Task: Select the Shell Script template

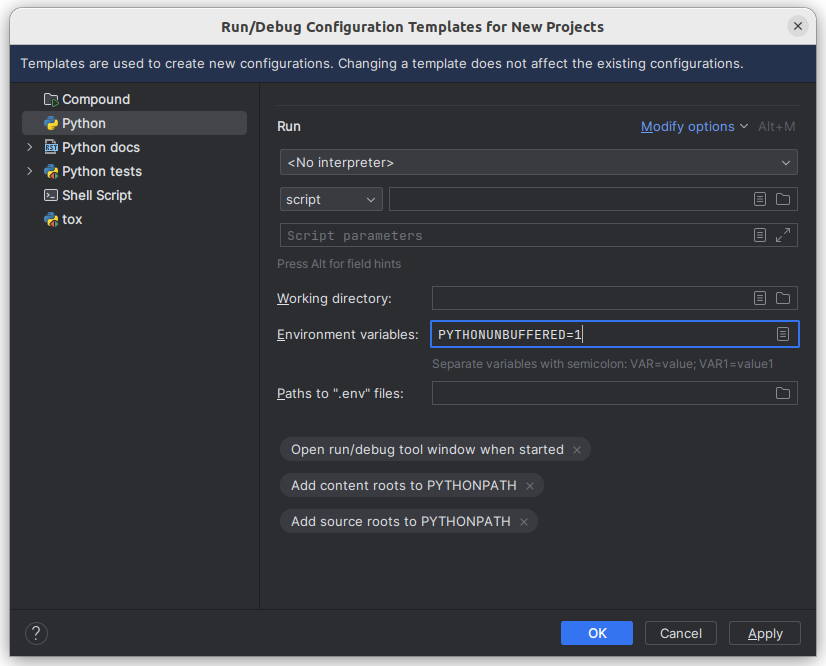Action: click(96, 195)
